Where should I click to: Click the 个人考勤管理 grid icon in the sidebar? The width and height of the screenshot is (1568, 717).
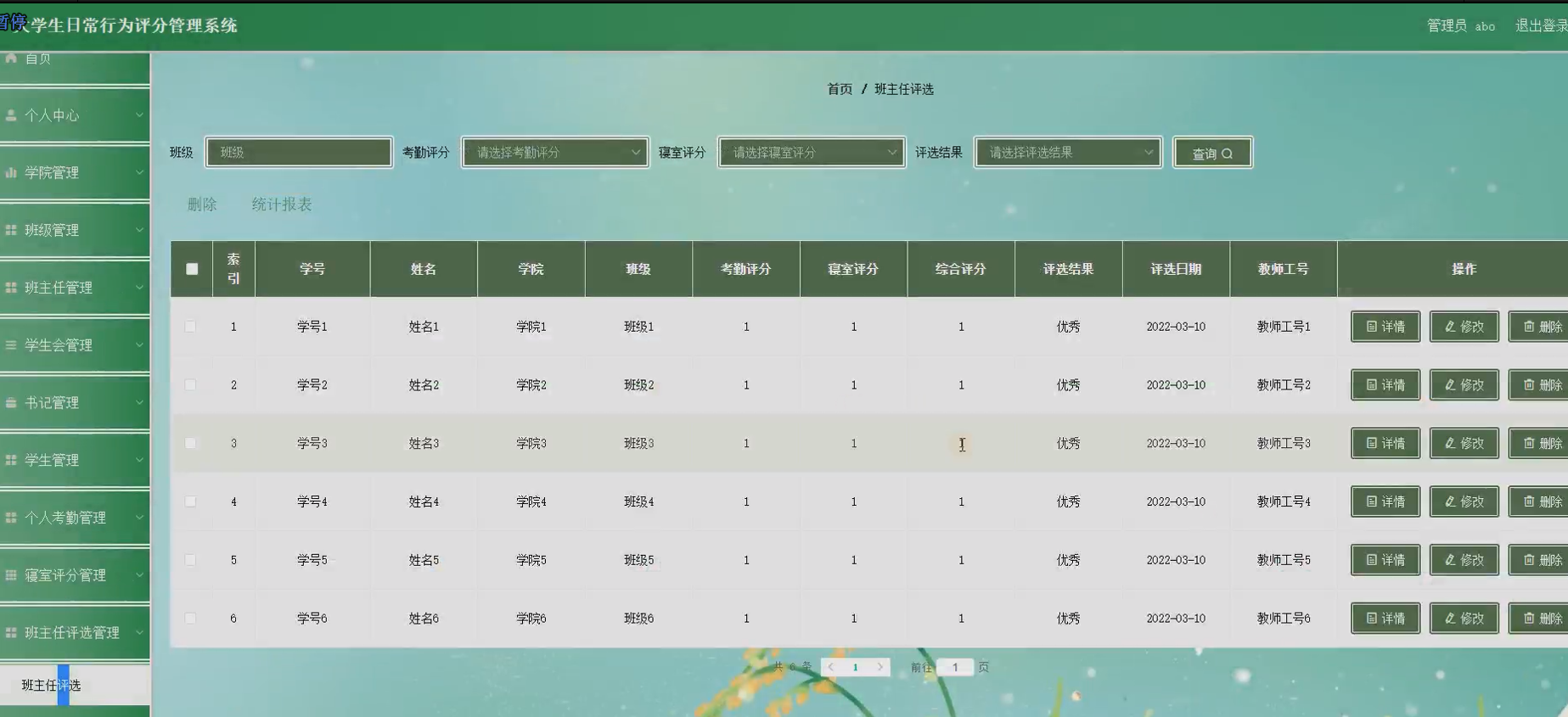(11, 518)
